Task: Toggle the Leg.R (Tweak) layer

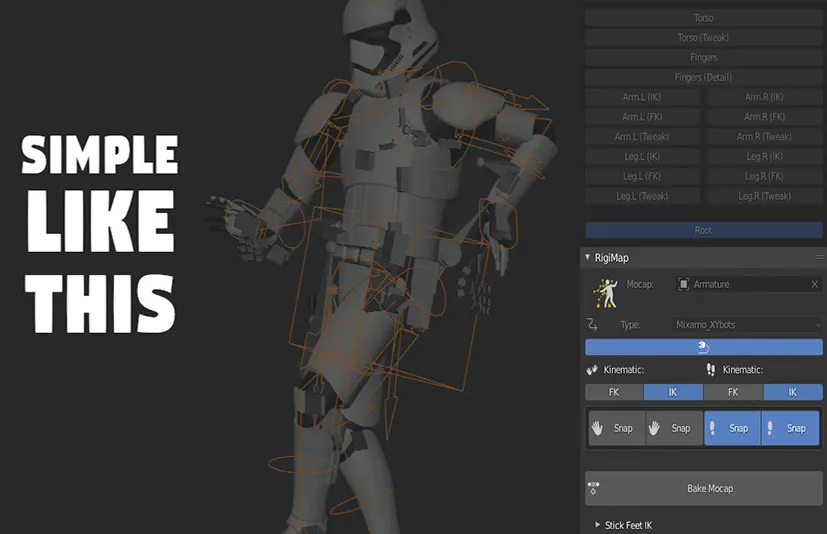Action: point(765,196)
